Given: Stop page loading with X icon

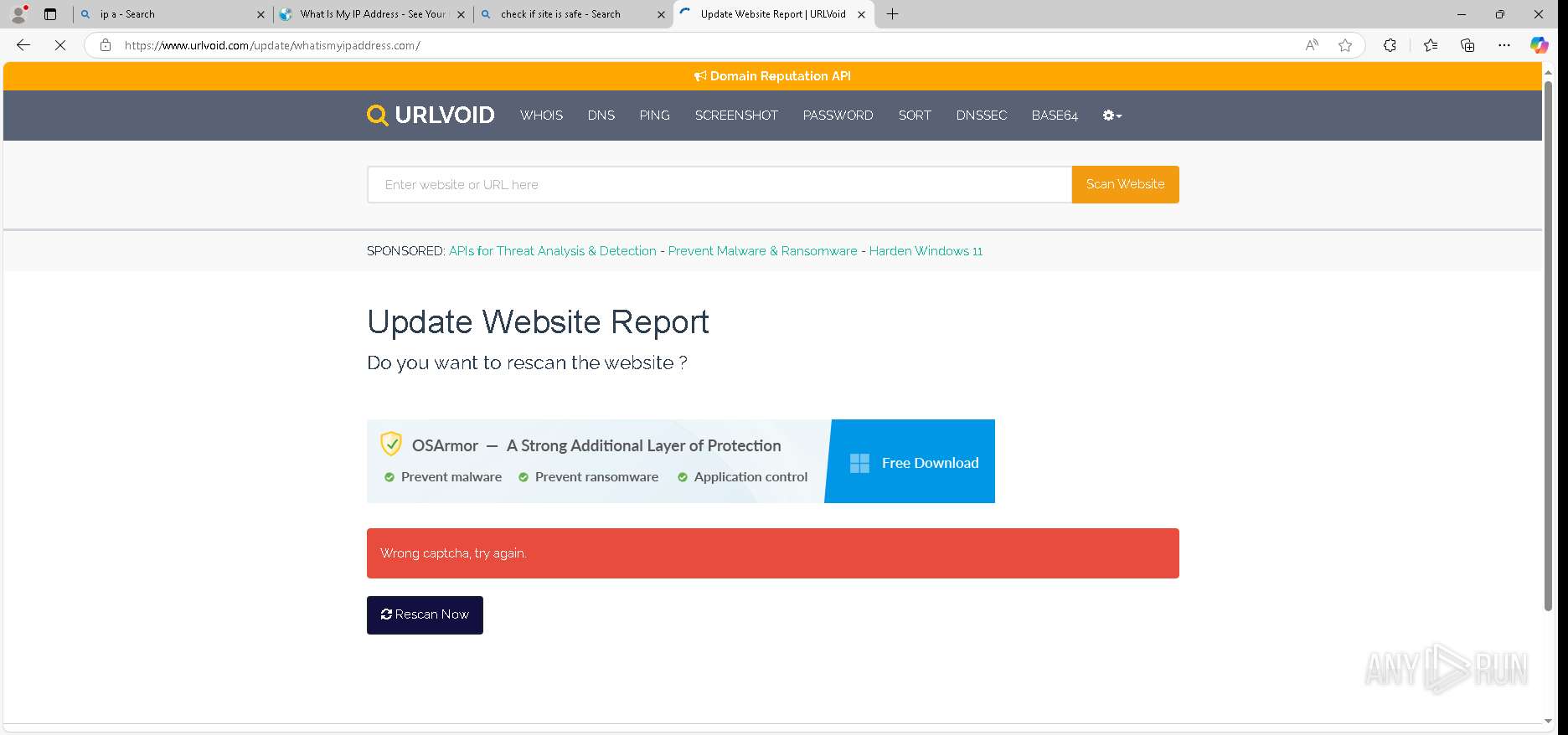Looking at the screenshot, I should tap(60, 45).
